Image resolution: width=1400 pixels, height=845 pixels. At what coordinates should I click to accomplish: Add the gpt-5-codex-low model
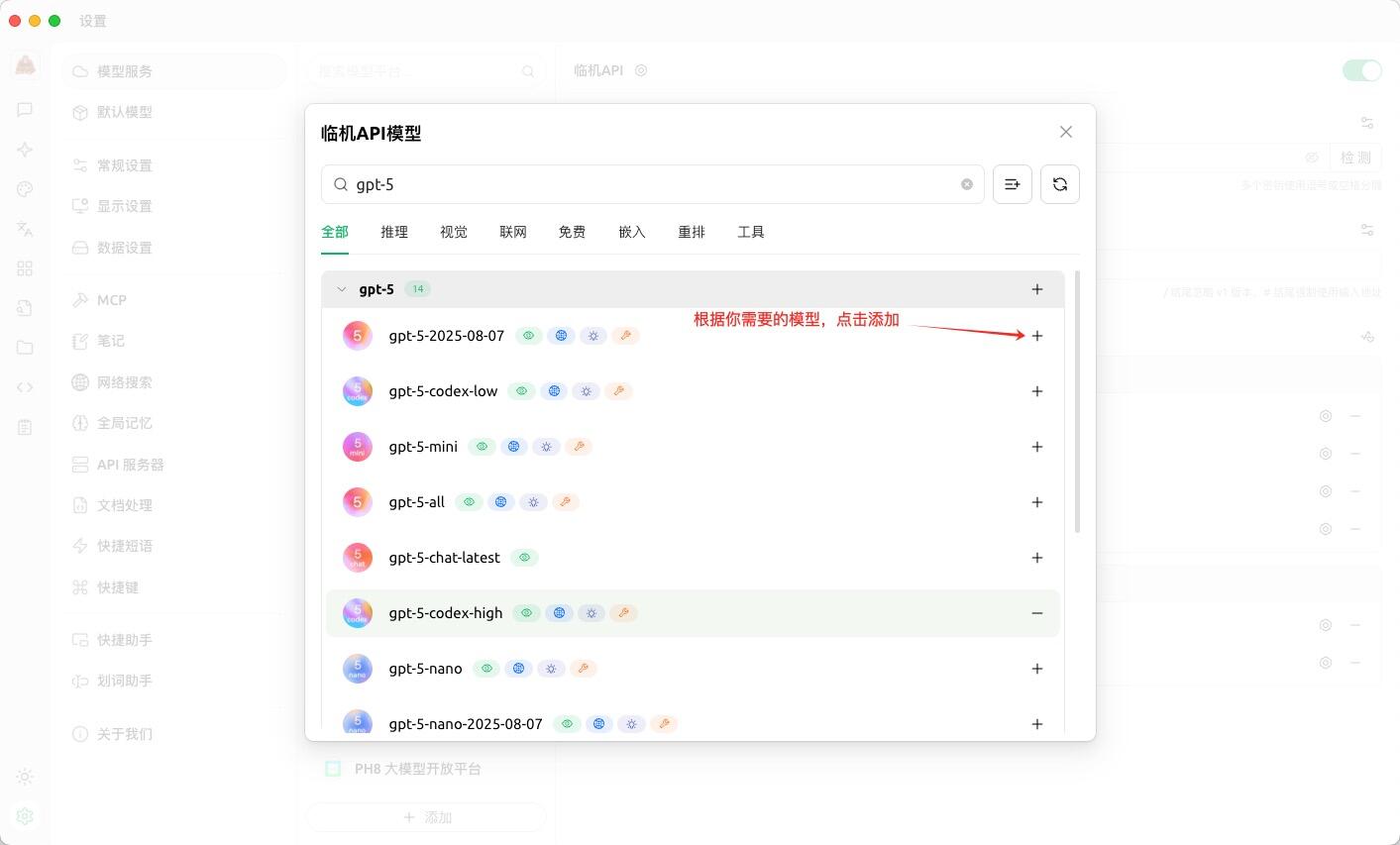coord(1037,391)
